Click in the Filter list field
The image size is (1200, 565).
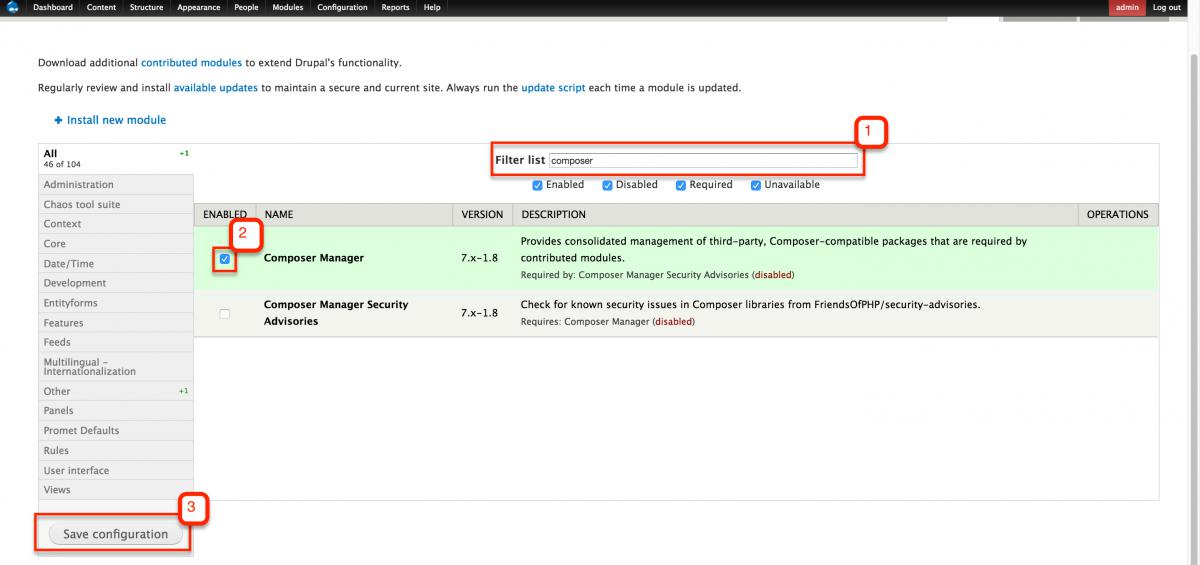point(703,160)
